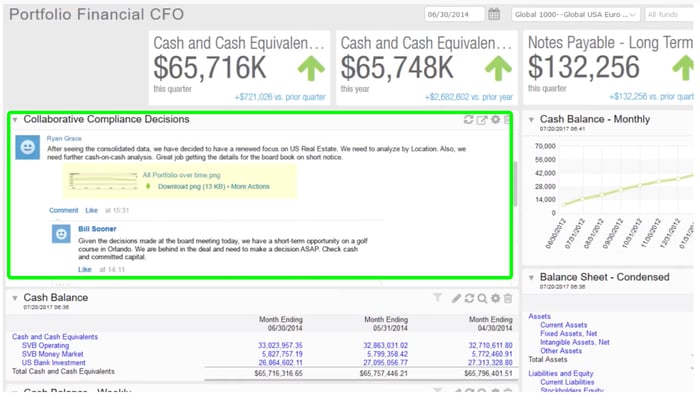Click the $65,748K this-year value
Viewport: 700px width, 397px height.
397,68
